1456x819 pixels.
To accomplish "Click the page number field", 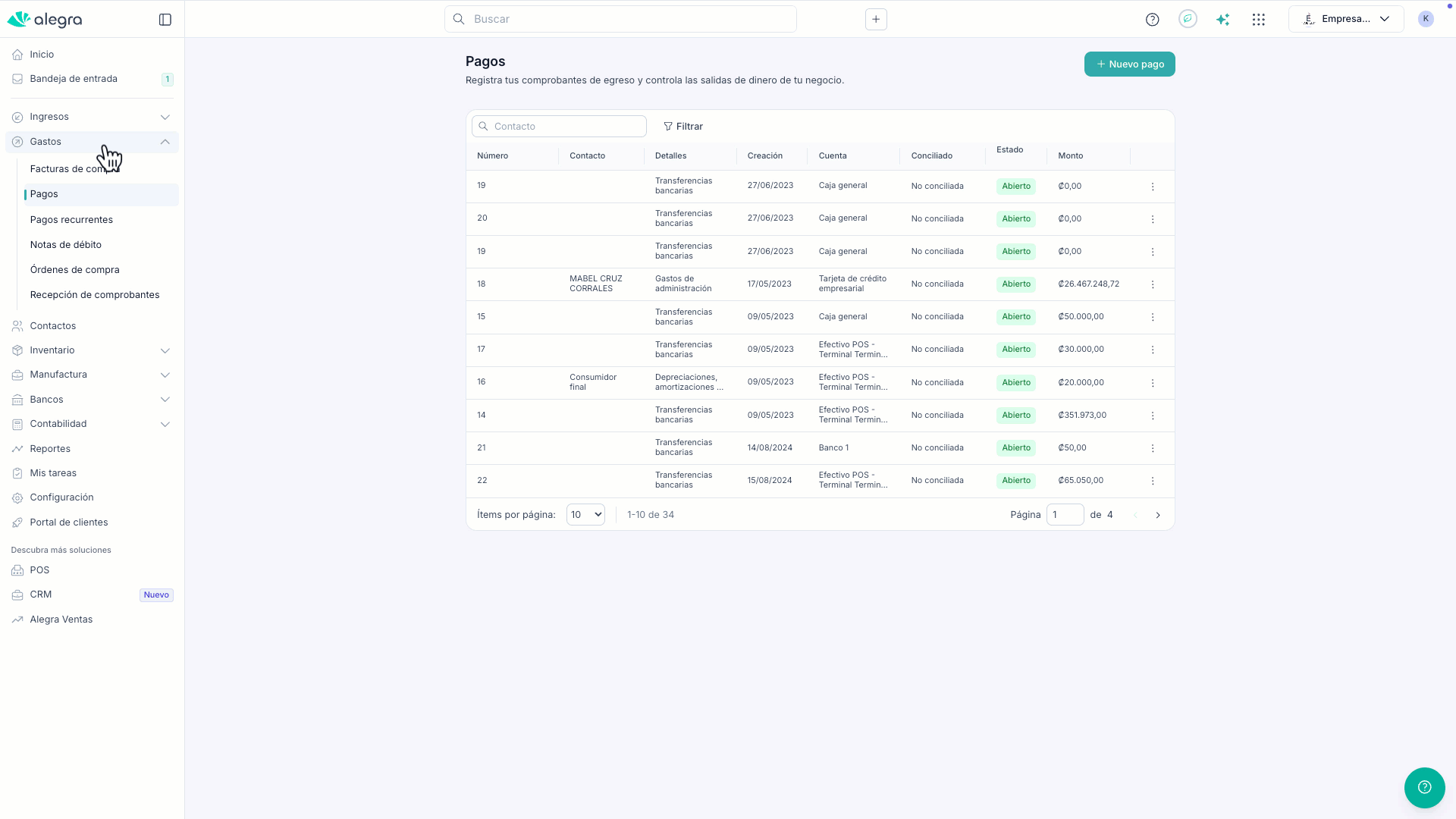I will click(1065, 515).
